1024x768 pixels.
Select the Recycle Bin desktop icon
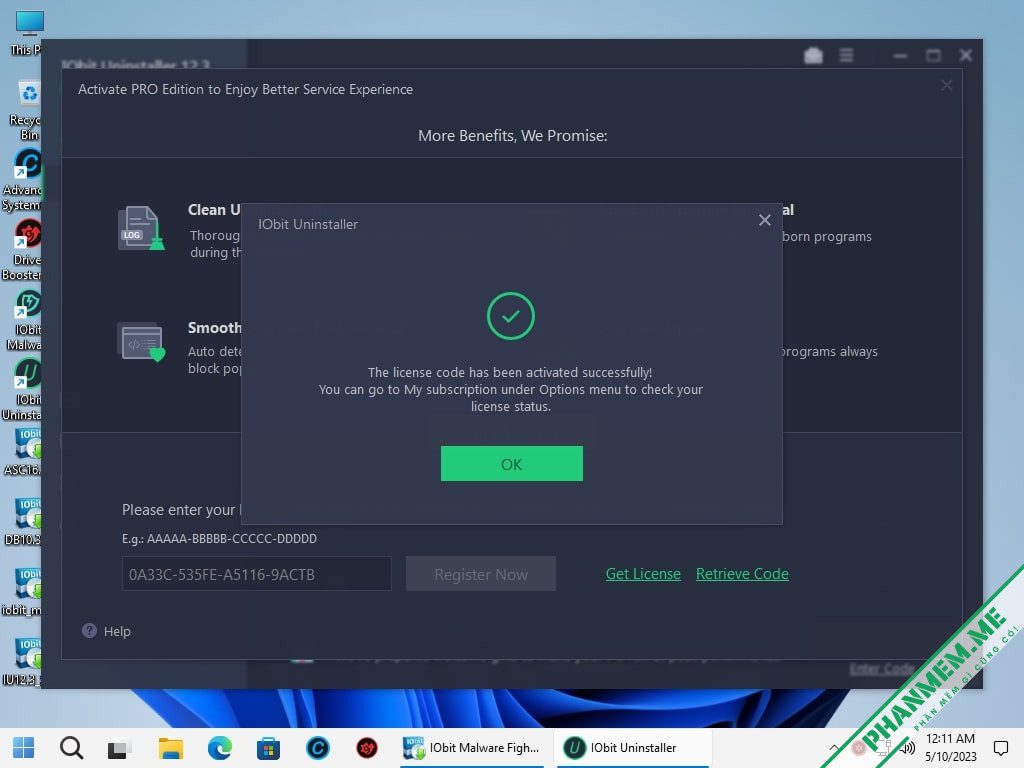click(x=26, y=110)
